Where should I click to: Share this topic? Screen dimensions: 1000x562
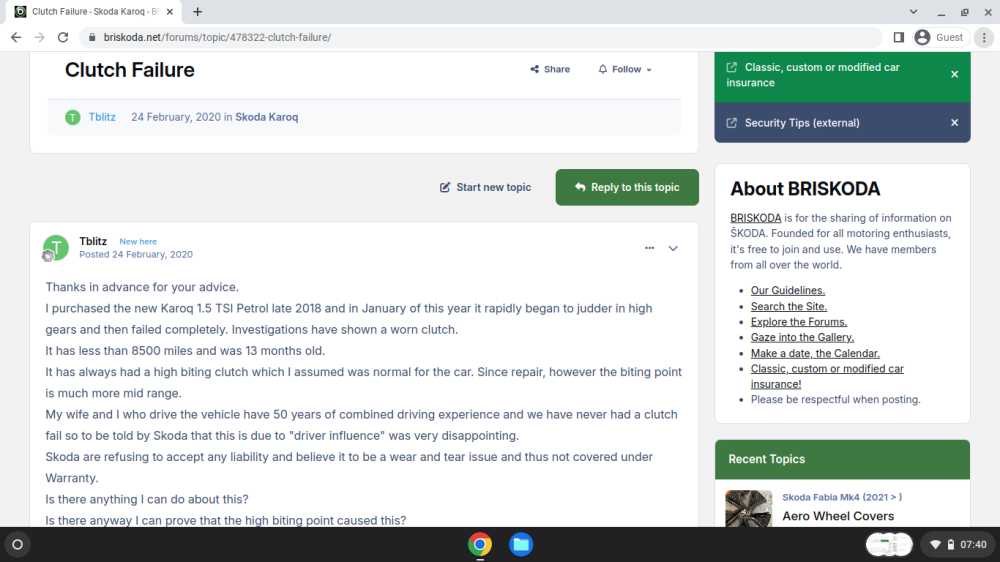550,69
